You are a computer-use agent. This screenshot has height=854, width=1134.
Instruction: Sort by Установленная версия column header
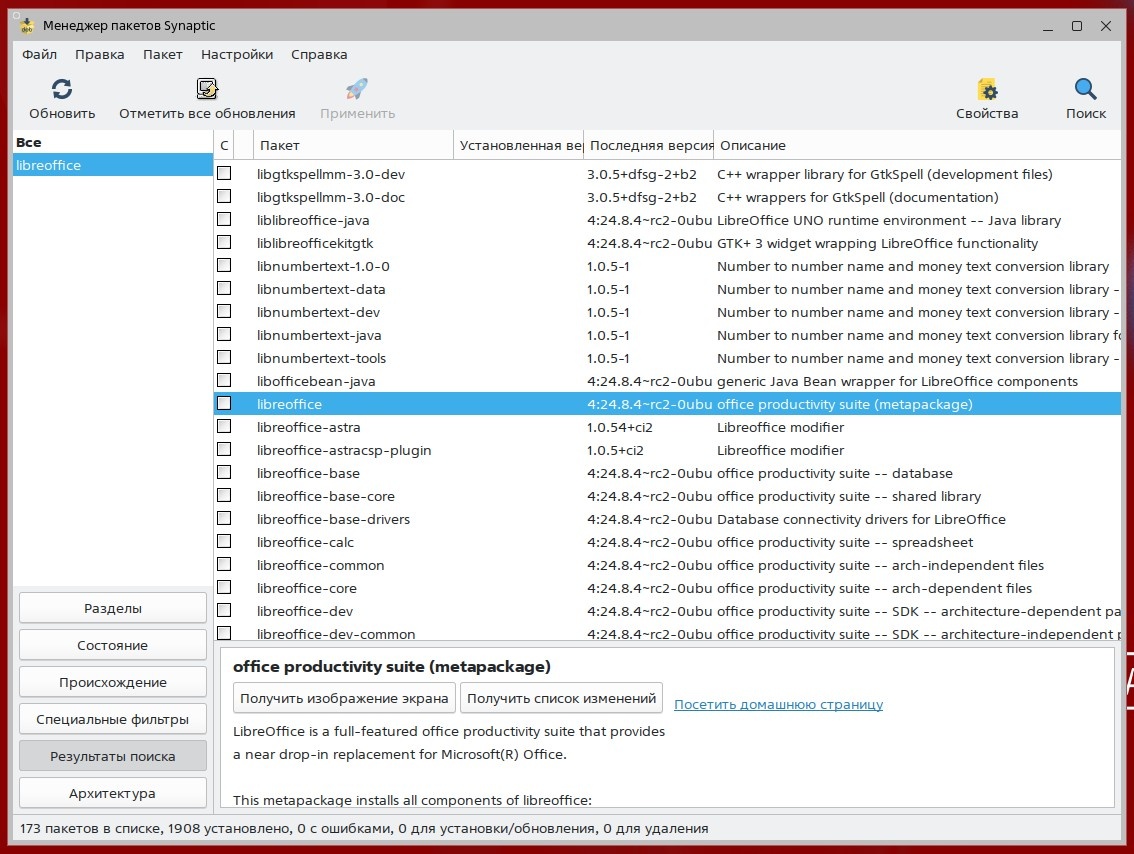click(x=519, y=145)
